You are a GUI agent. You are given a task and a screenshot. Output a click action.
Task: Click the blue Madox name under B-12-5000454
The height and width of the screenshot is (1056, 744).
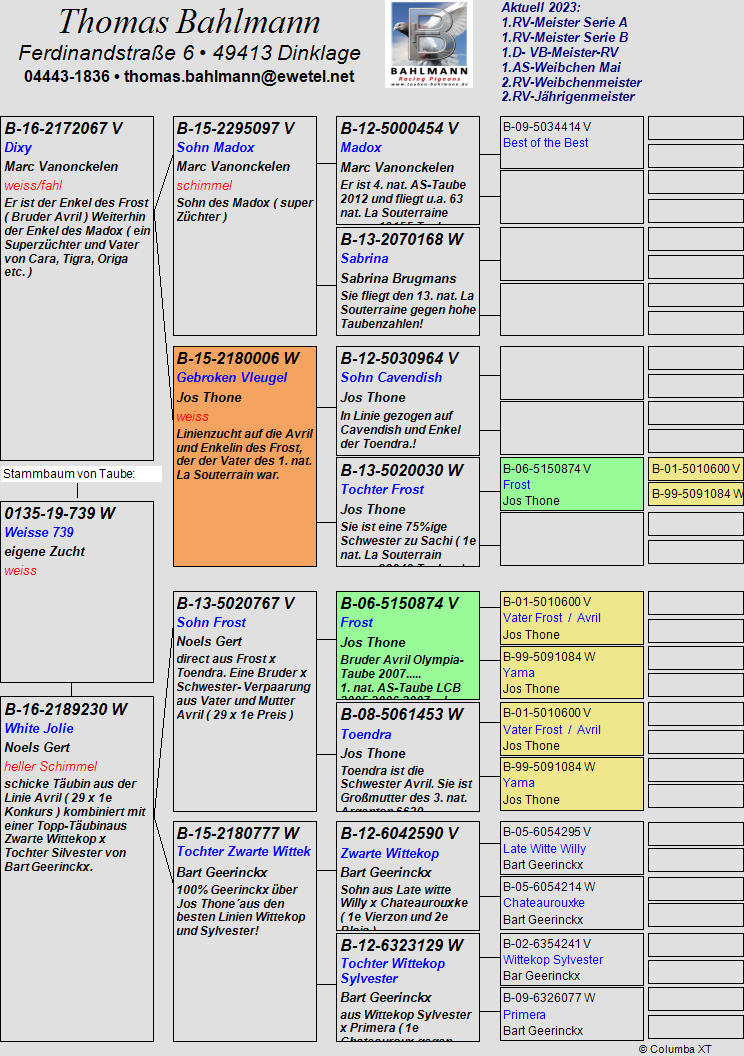(360, 148)
